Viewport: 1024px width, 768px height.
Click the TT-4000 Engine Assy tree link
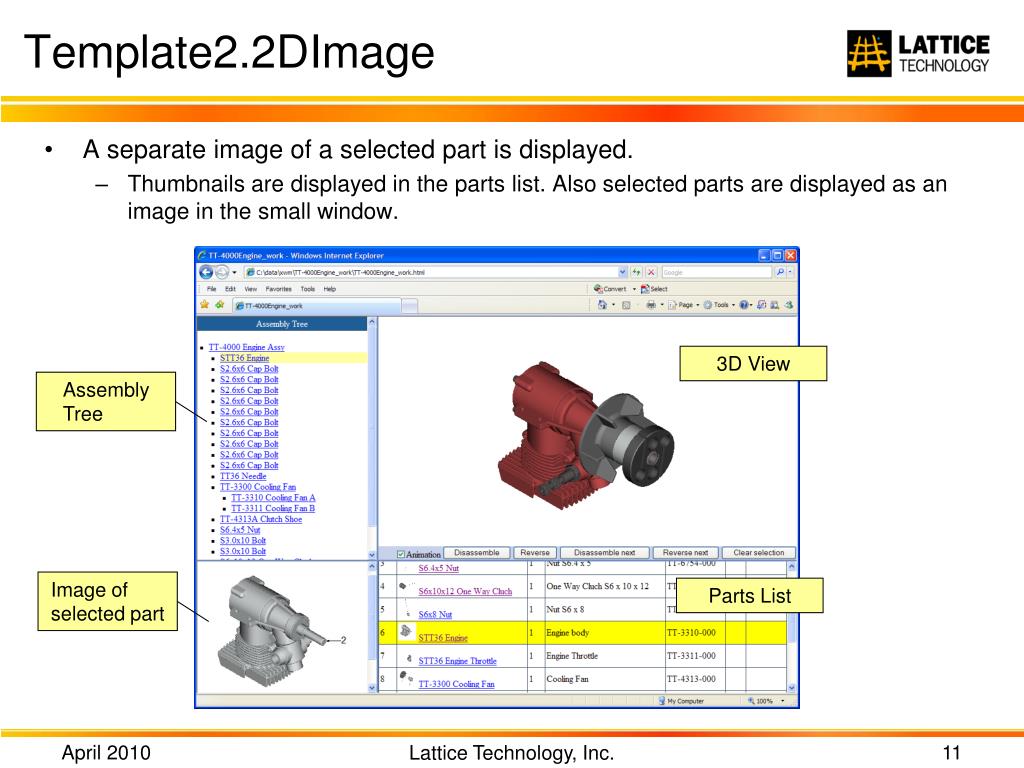246,347
